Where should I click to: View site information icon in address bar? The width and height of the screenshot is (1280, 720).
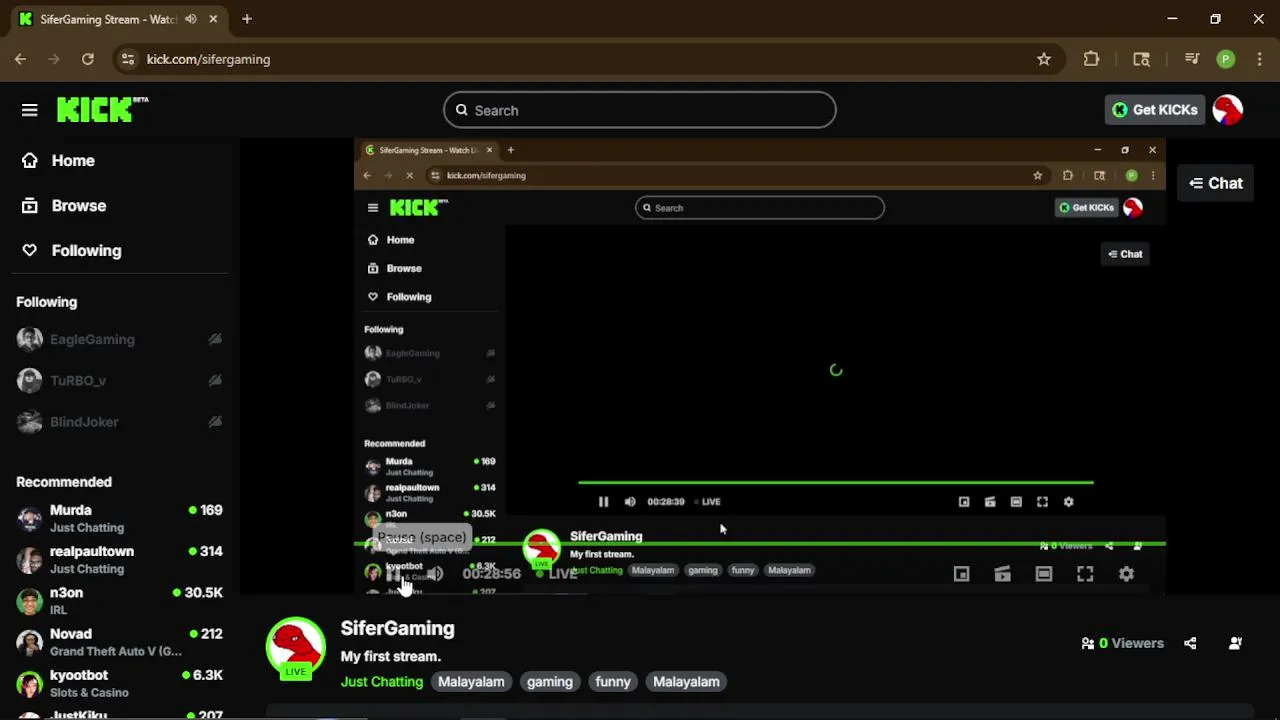[x=127, y=59]
